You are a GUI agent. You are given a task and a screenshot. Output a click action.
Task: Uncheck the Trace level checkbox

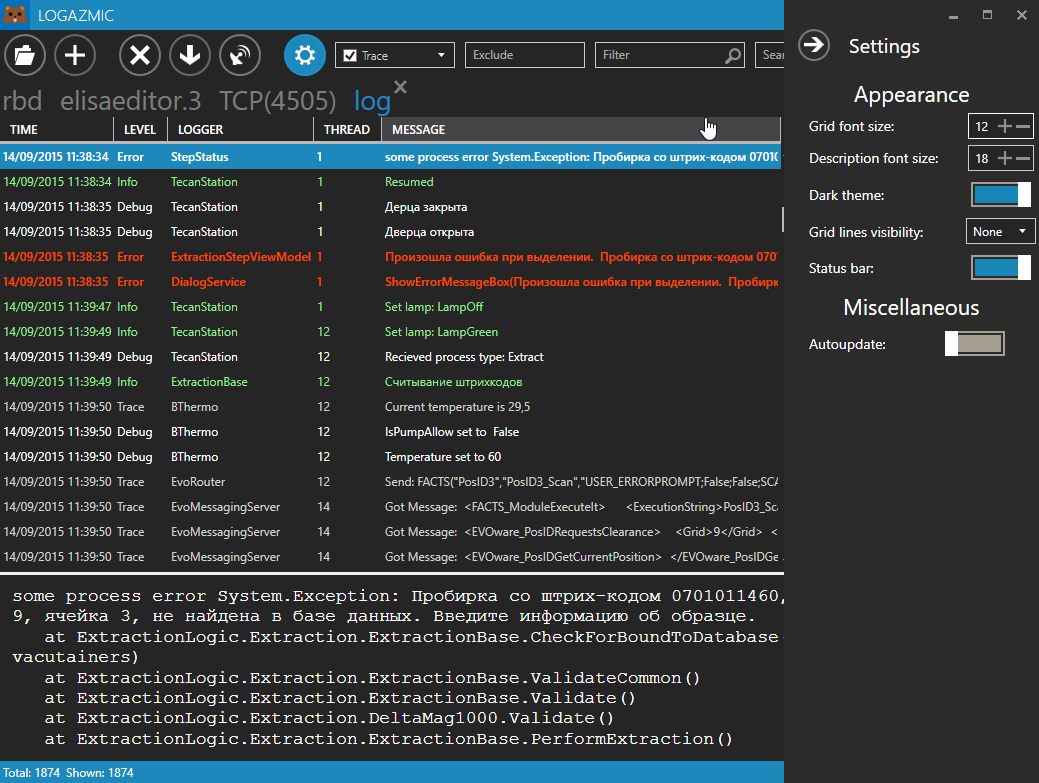point(350,56)
